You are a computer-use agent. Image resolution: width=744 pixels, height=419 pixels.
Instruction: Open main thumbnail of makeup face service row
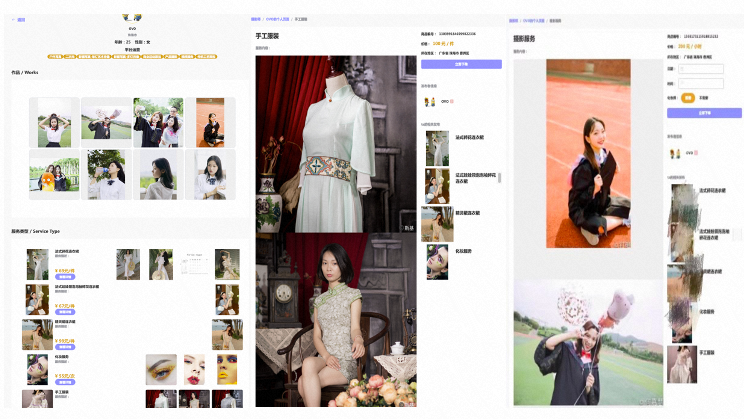coord(37,369)
